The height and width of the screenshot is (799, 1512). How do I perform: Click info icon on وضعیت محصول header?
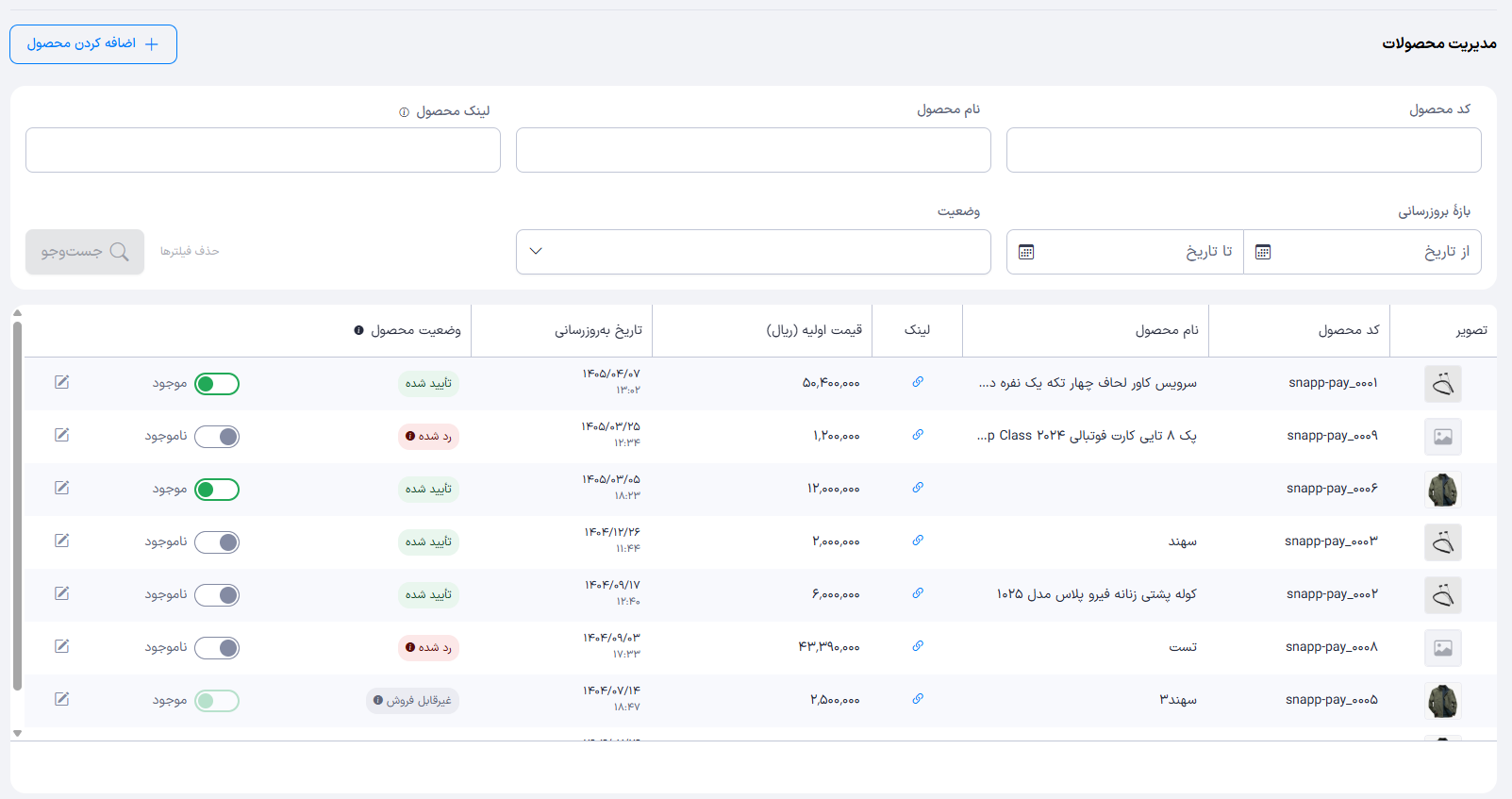tap(358, 330)
